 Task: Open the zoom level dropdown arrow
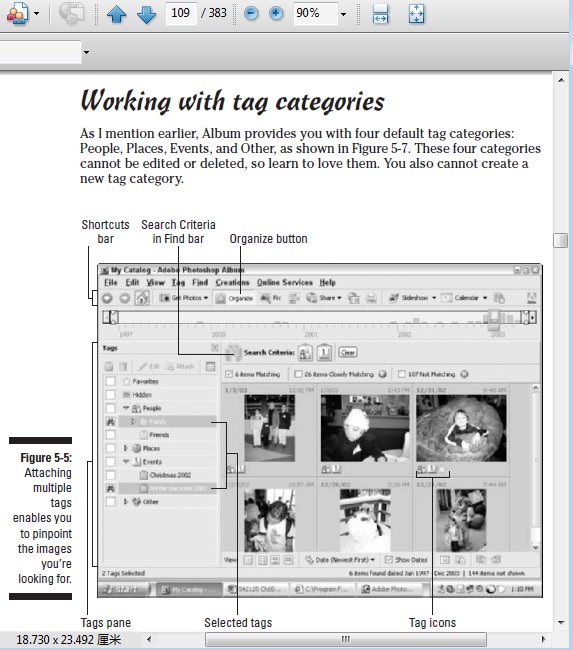(x=343, y=14)
